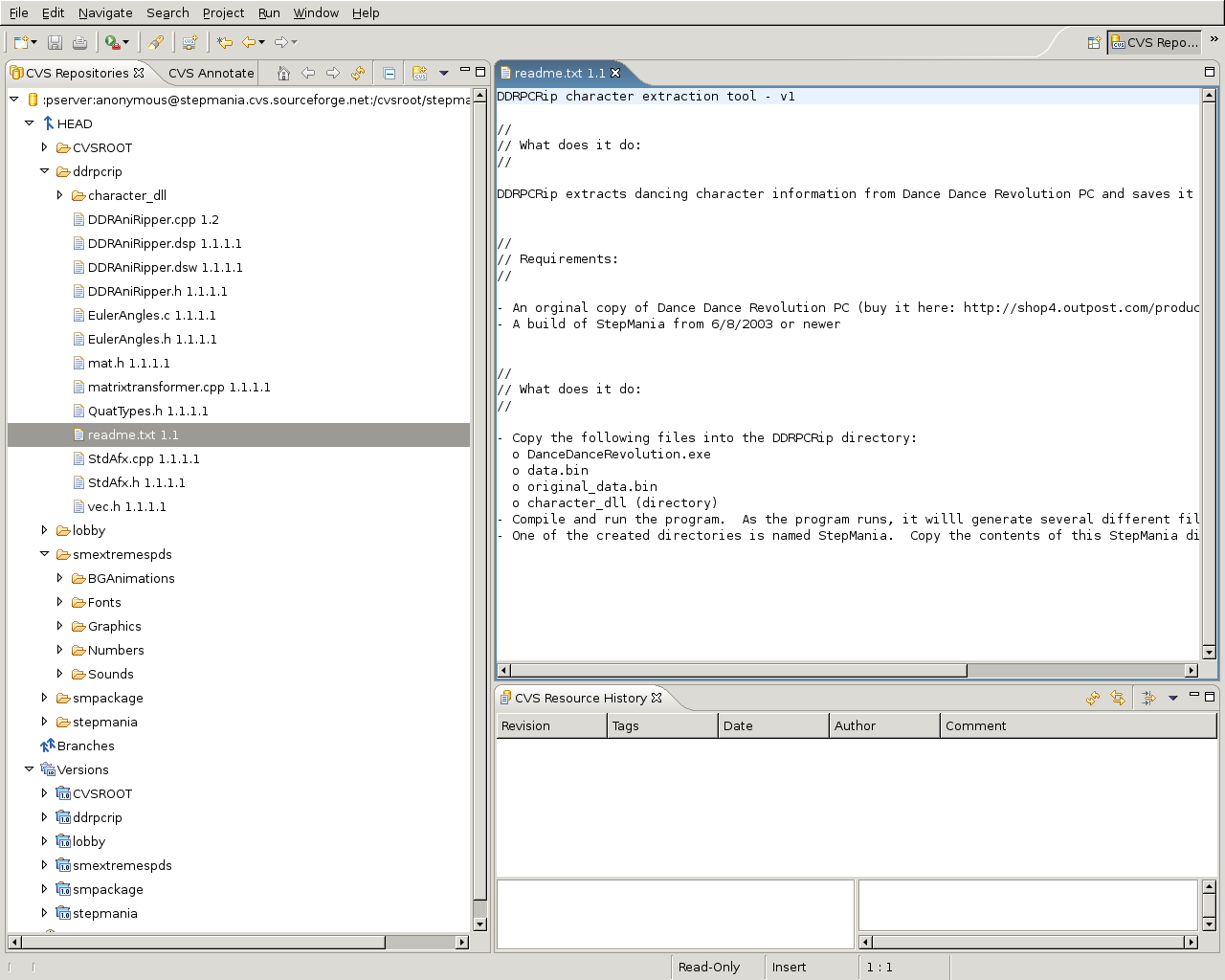This screenshot has width=1225, height=980.
Task: Click the Revision column header
Action: (551, 725)
